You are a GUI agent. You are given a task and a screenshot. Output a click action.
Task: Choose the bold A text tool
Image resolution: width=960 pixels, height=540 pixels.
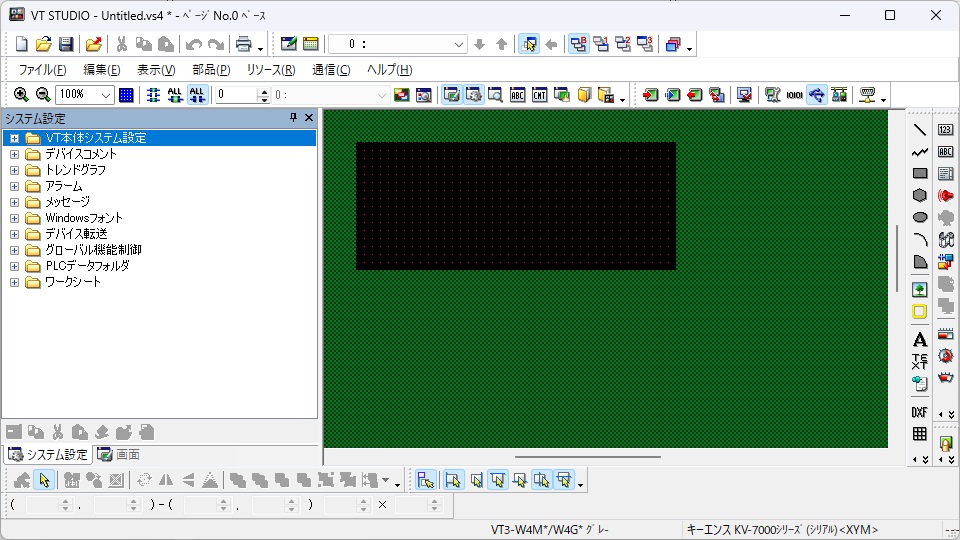tap(920, 340)
